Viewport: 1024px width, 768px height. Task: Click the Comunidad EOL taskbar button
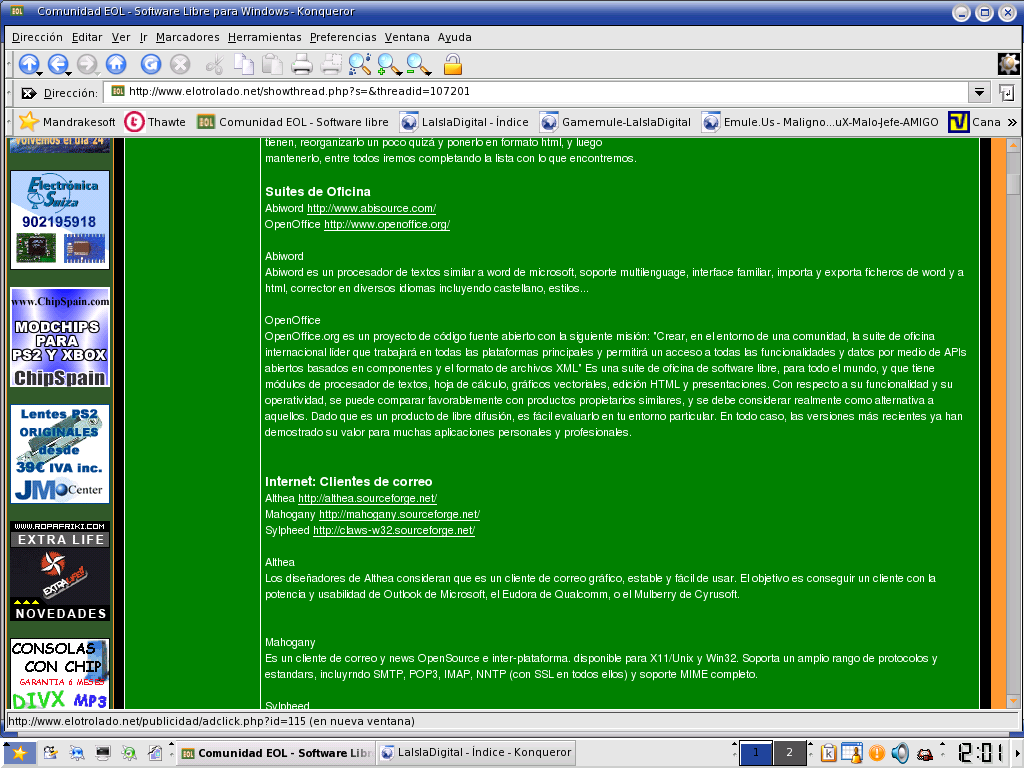coord(276,752)
